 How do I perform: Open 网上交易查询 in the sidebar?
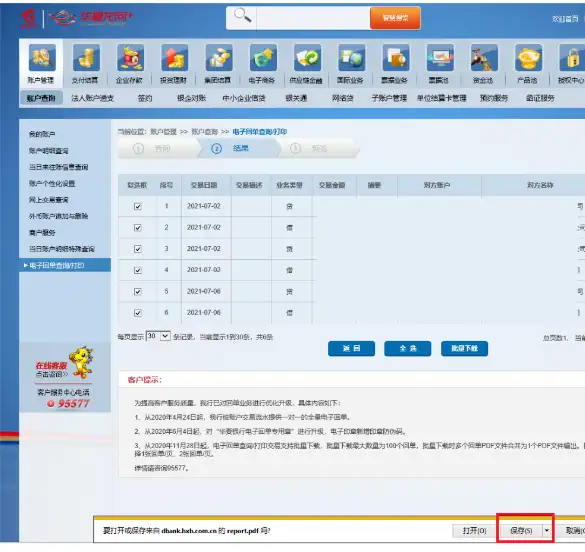tap(49, 200)
